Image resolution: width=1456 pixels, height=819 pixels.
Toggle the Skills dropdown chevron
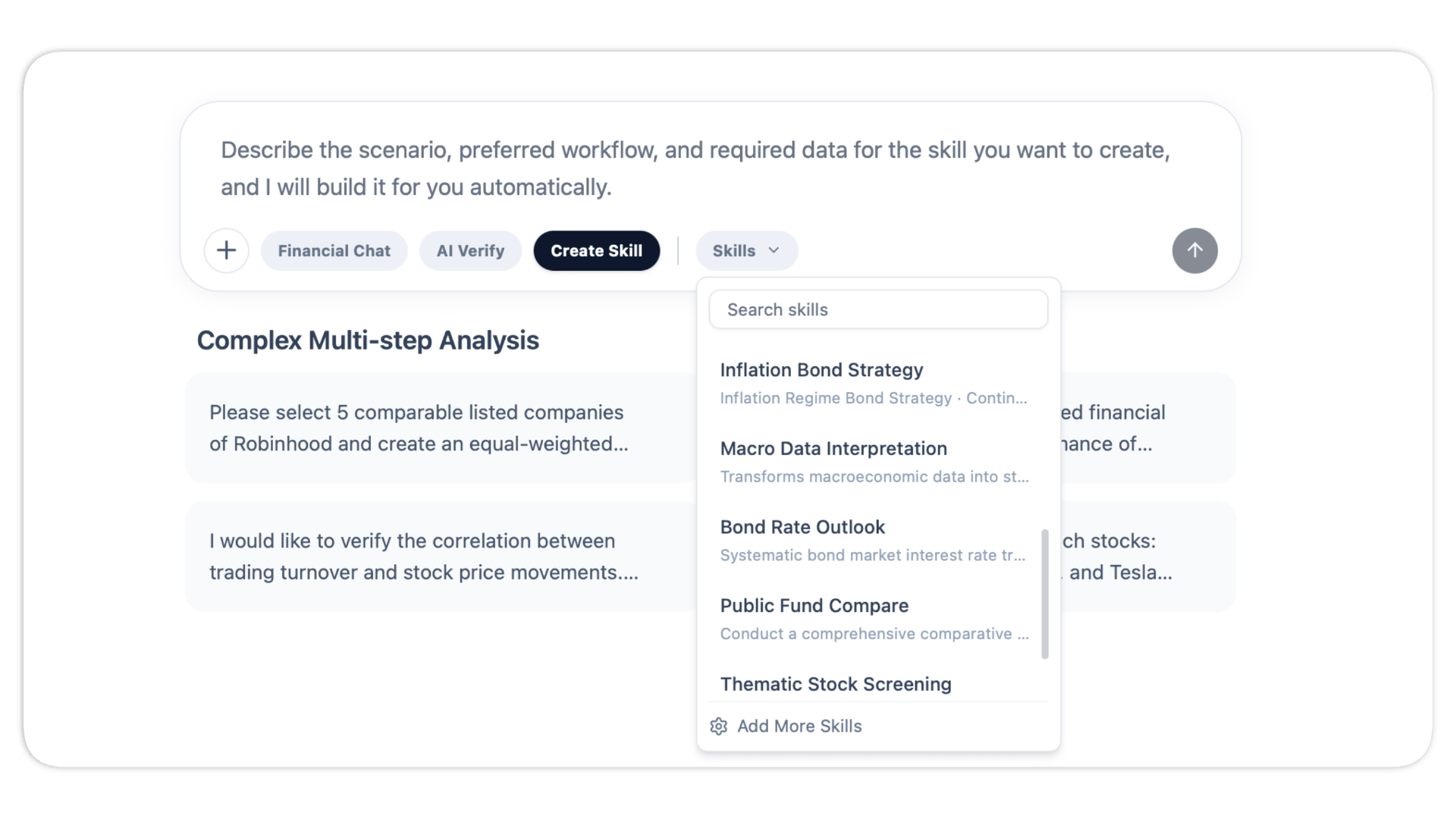773,250
